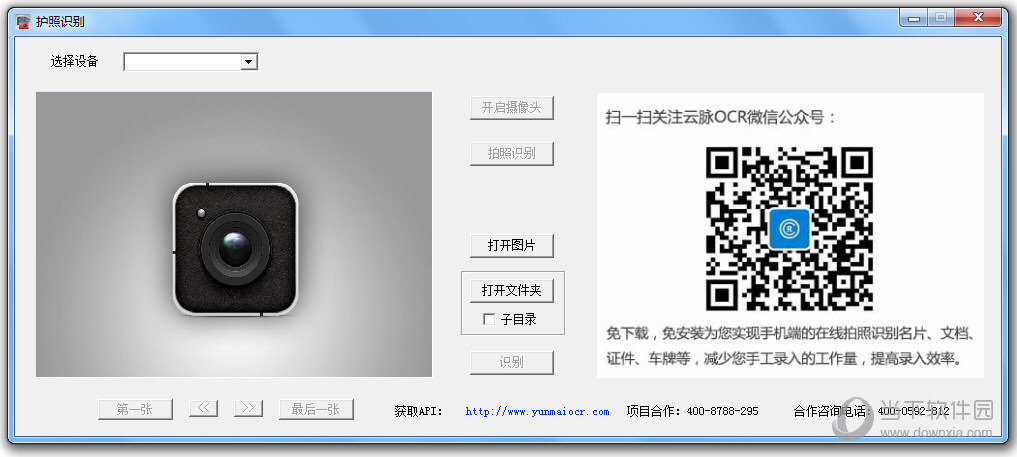
Task: Click the 项目合作: 400-8788-295 text
Action: pyautogui.click(x=692, y=411)
